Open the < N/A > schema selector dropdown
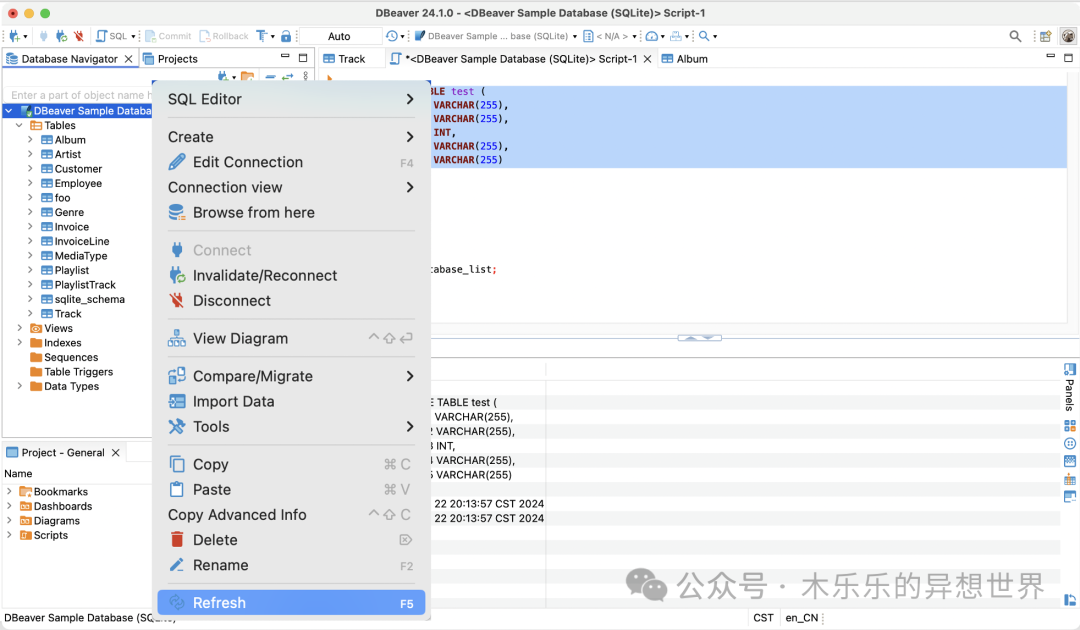Viewport: 1080px width, 630px height. [610, 36]
